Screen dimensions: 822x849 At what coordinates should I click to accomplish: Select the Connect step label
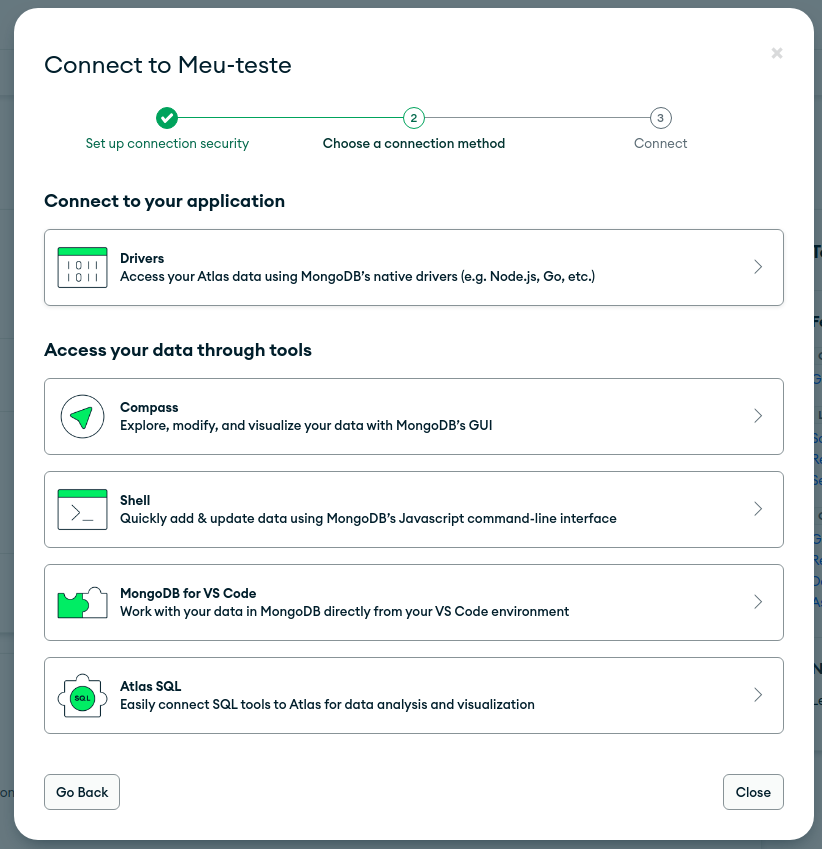click(x=661, y=143)
